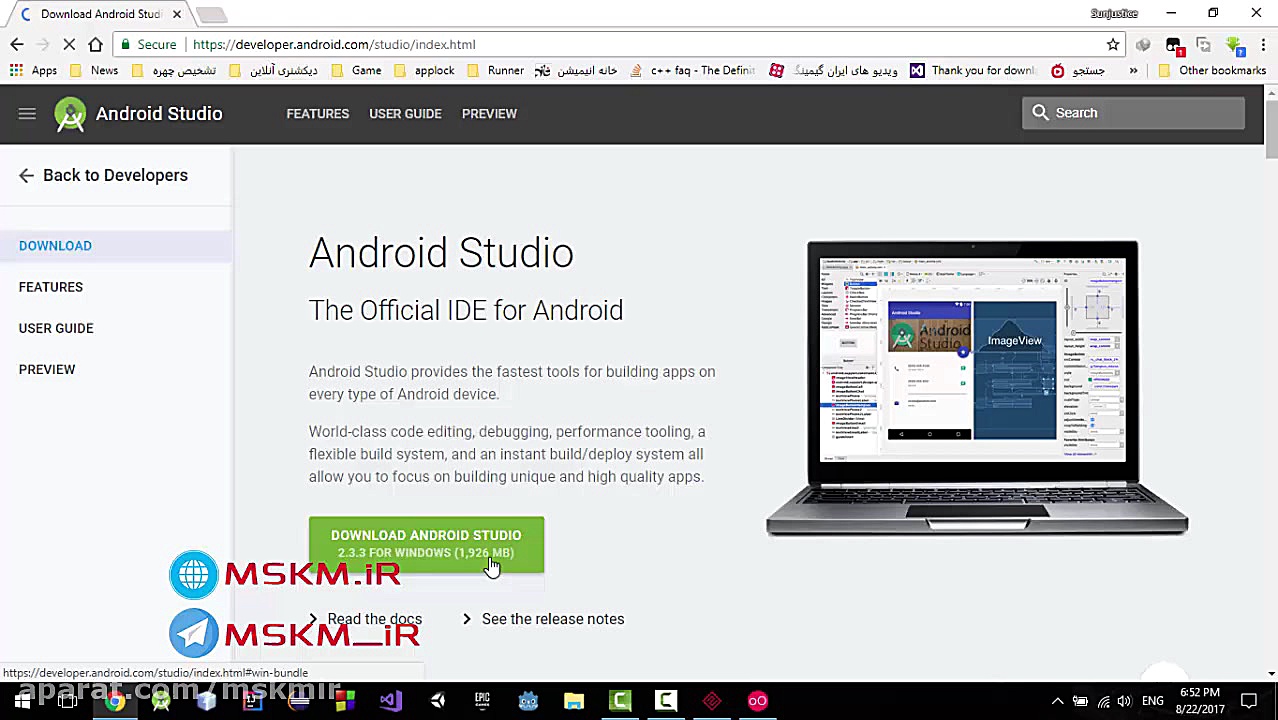1278x720 pixels.
Task: Open Visual Studio from the taskbar
Action: tap(390, 701)
